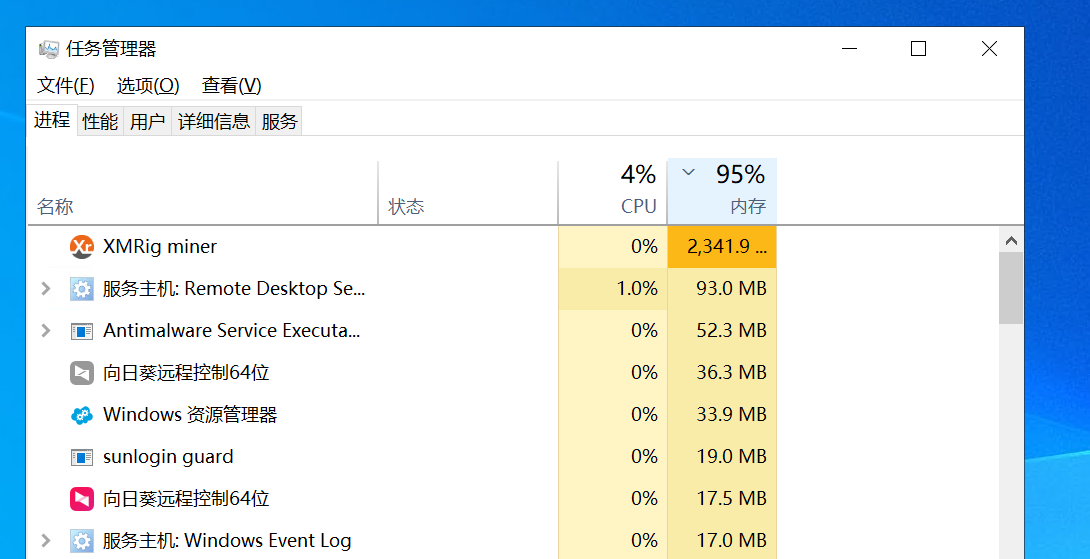
Task: Click the Antimalware Service Executable icon
Action: click(x=82, y=331)
